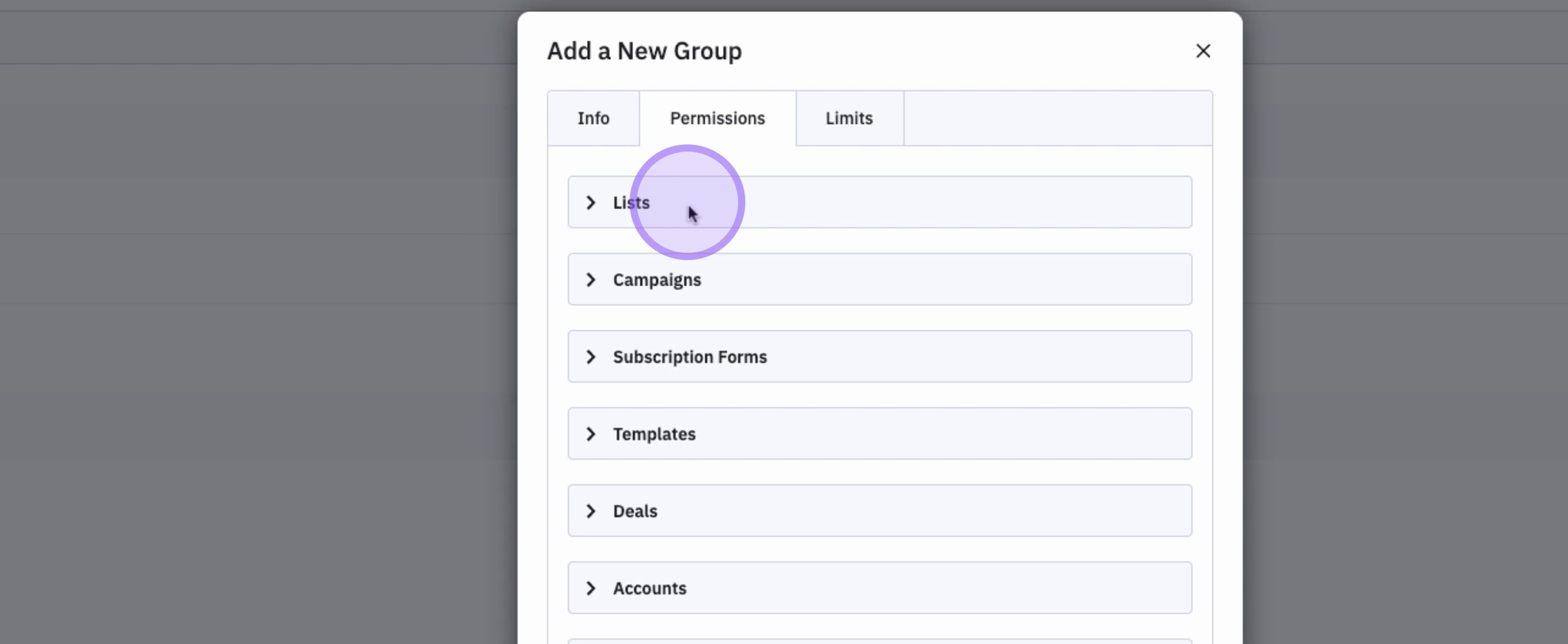Click the Accounts section label

tap(650, 589)
